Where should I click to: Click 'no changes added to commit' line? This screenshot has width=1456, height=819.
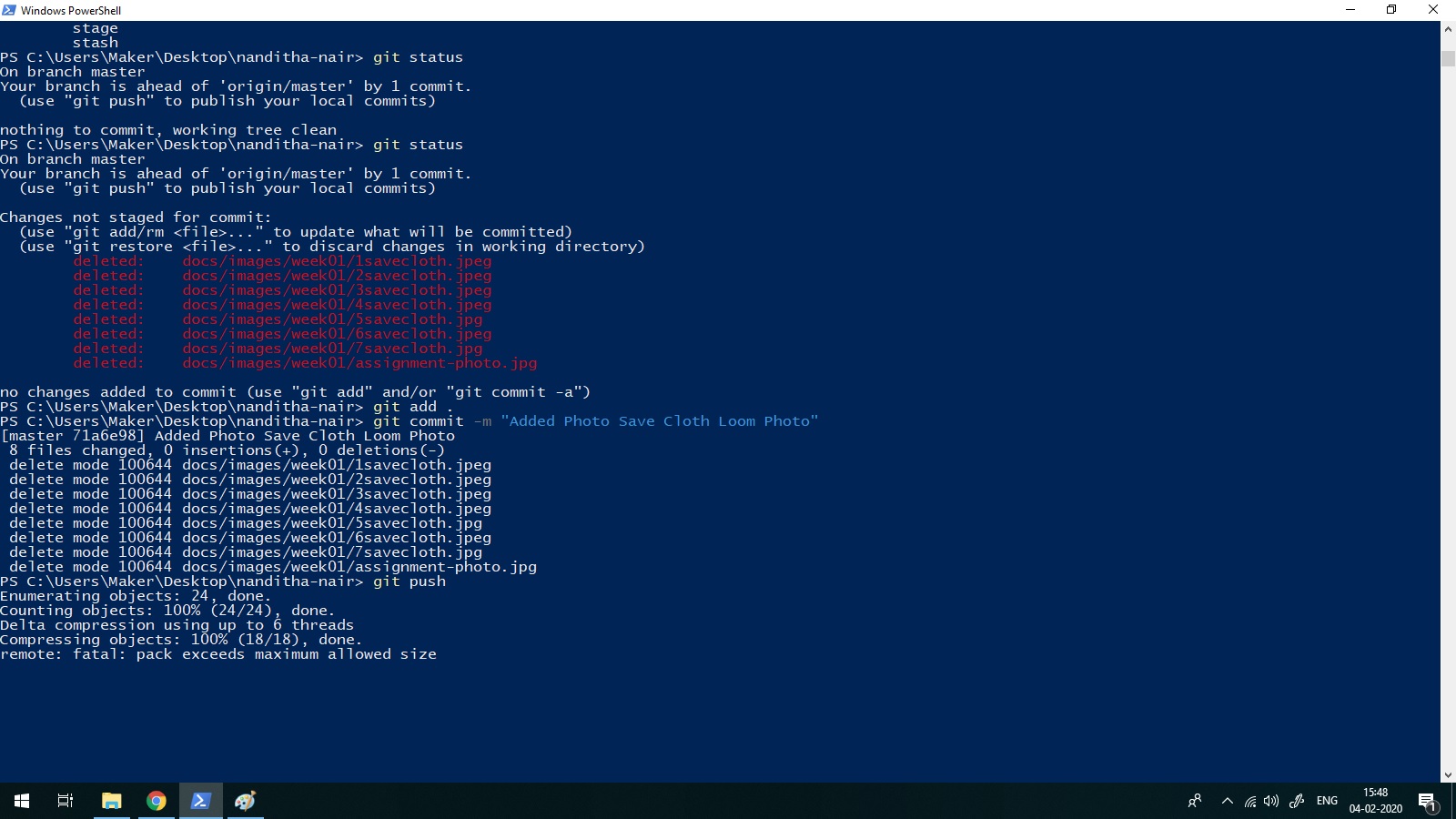tap(295, 392)
